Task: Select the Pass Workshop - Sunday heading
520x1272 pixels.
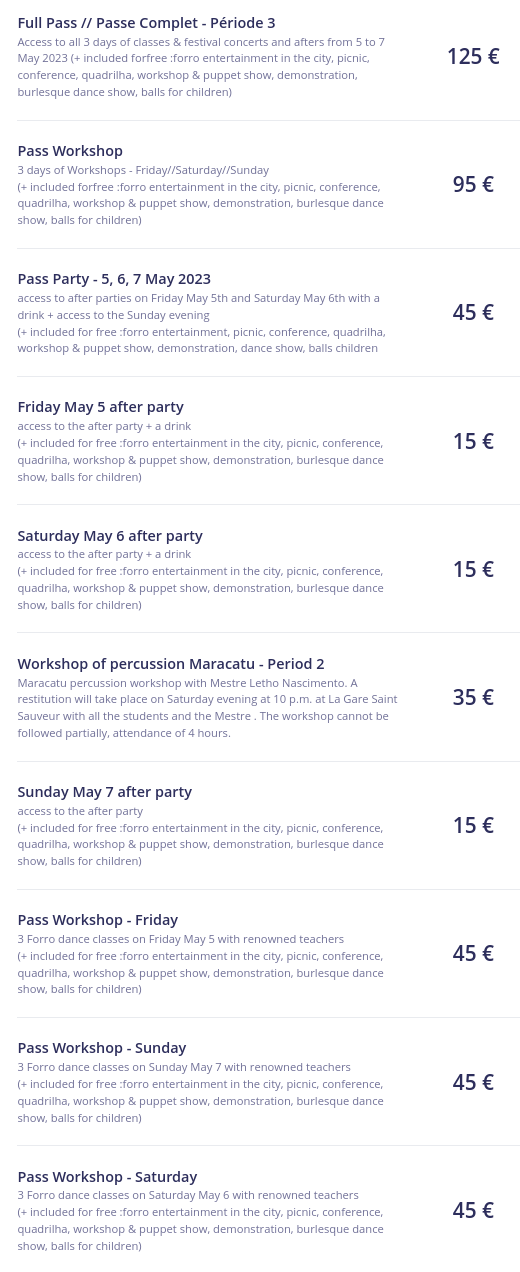Action: point(102,1048)
